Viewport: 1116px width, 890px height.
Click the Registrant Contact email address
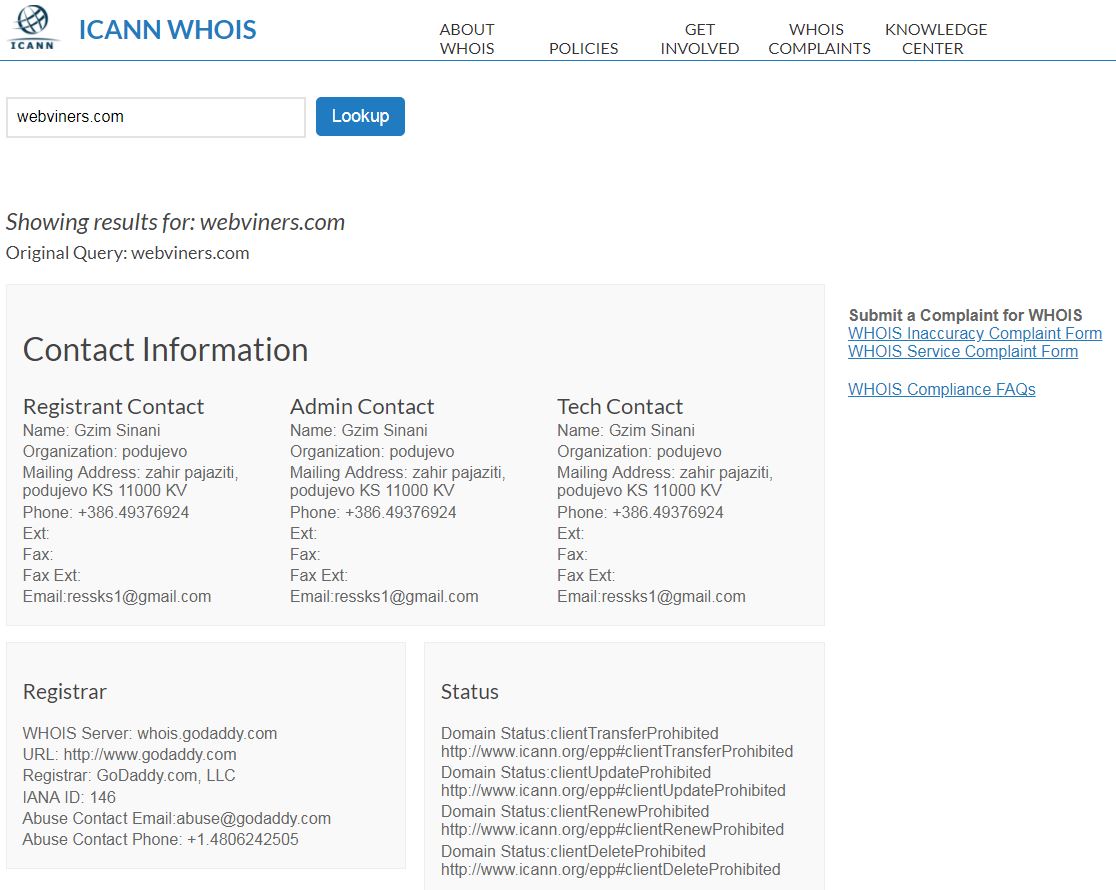pyautogui.click(x=139, y=596)
